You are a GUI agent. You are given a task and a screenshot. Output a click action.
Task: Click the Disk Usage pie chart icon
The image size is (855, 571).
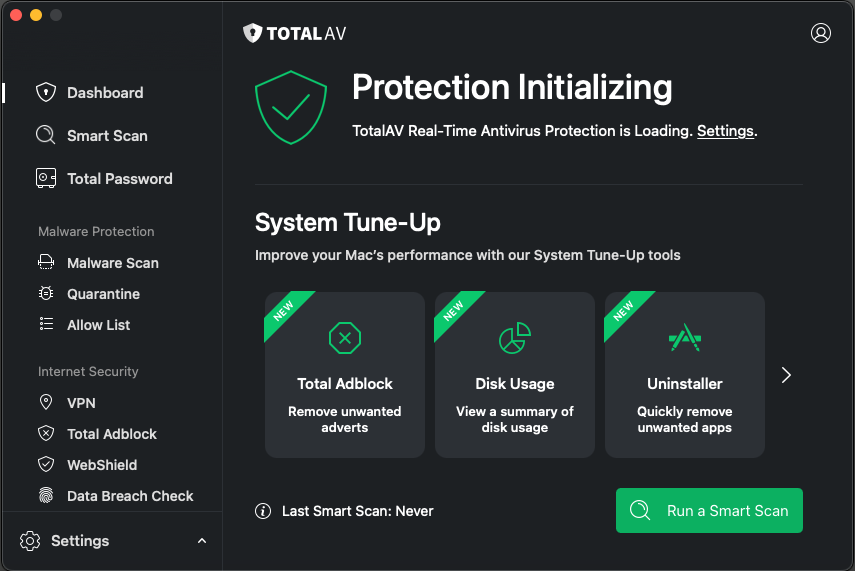pyautogui.click(x=515, y=339)
